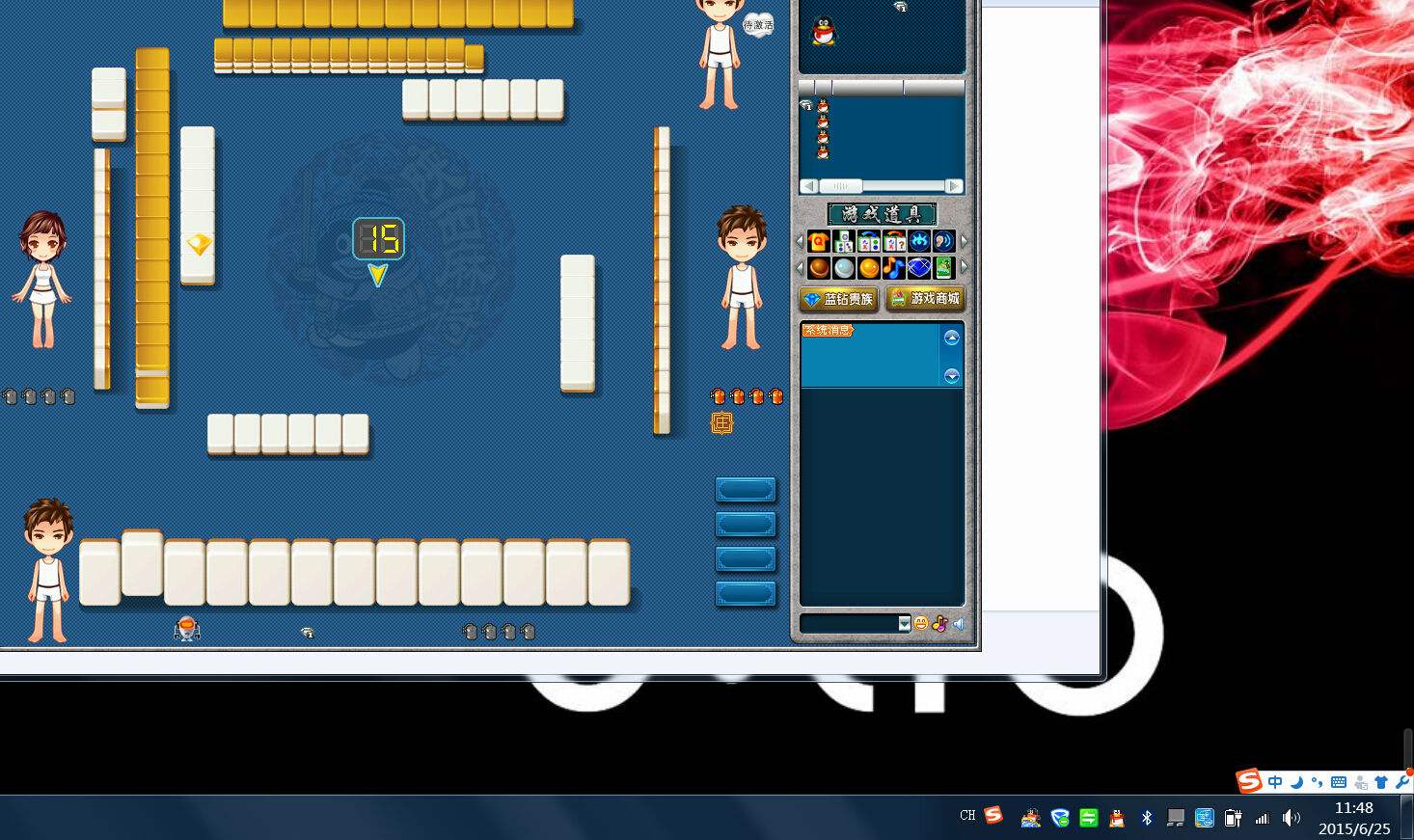Click the right-side male player avatar

point(741,277)
